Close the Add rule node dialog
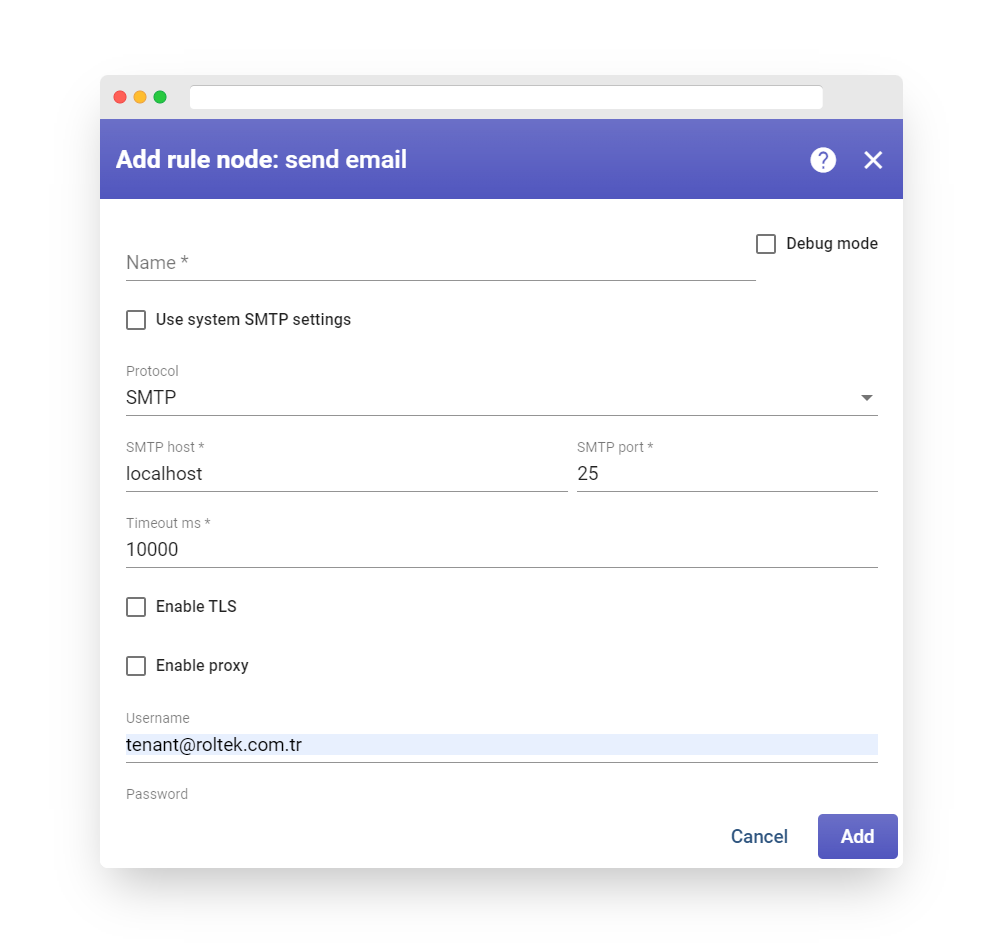Screen dimensions: 1003x943 pyautogui.click(x=873, y=160)
